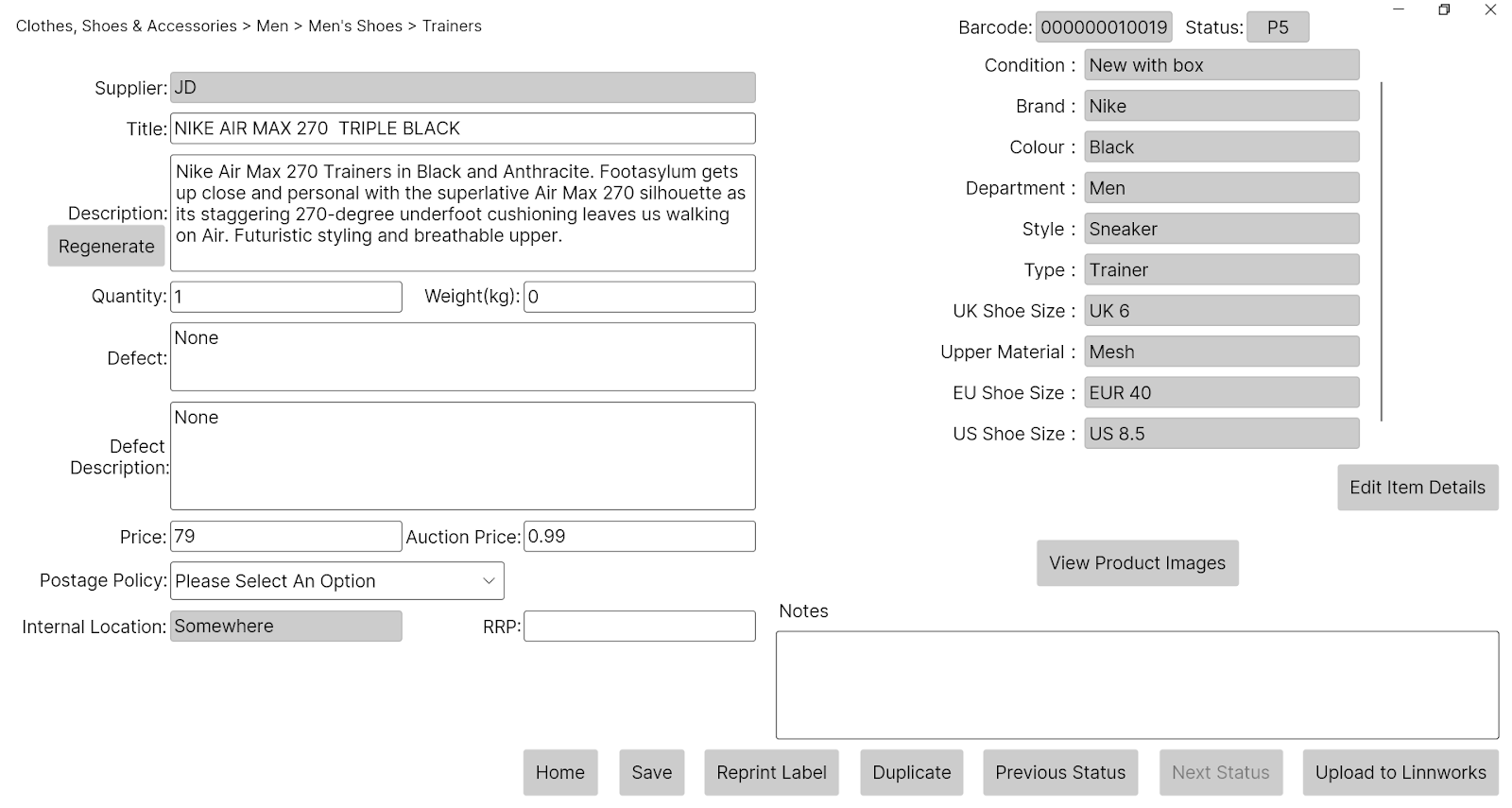Click the Regenerate description button

106,247
